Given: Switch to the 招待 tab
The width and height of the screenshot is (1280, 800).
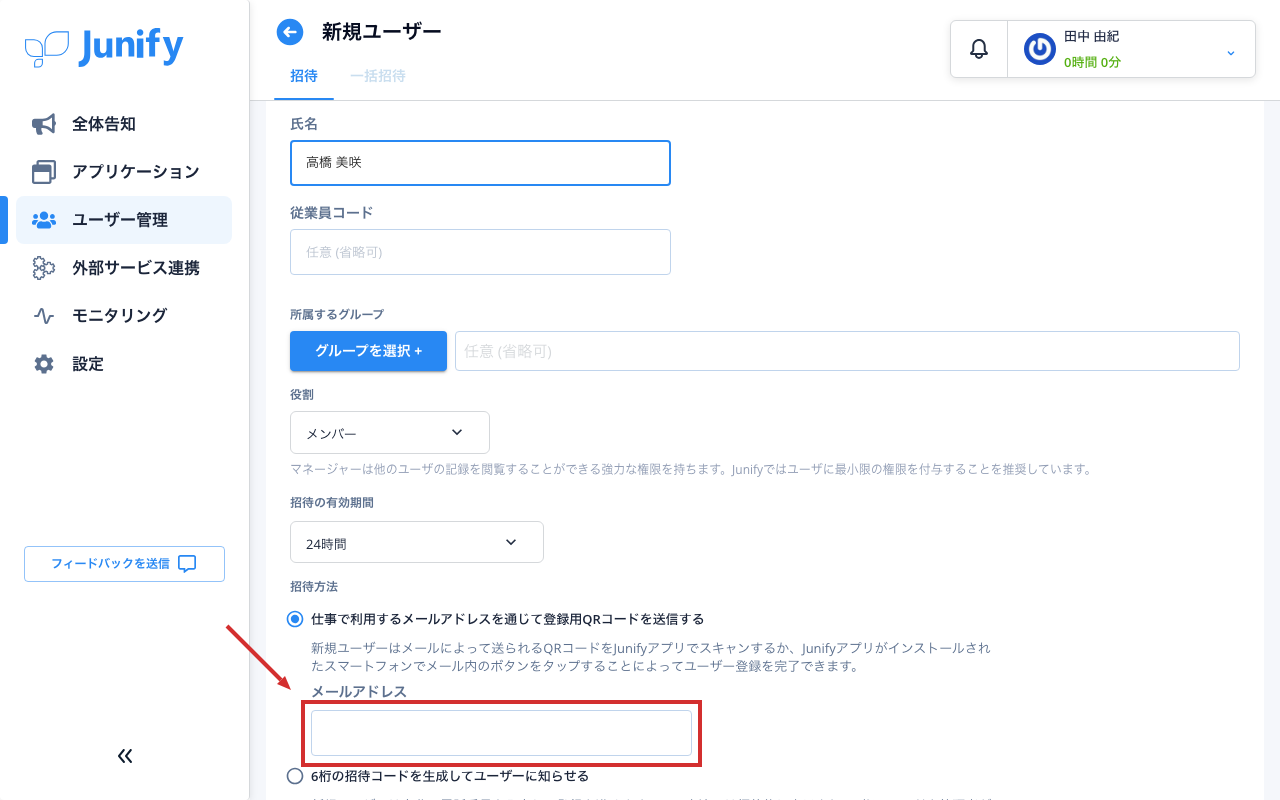Looking at the screenshot, I should click(x=304, y=76).
